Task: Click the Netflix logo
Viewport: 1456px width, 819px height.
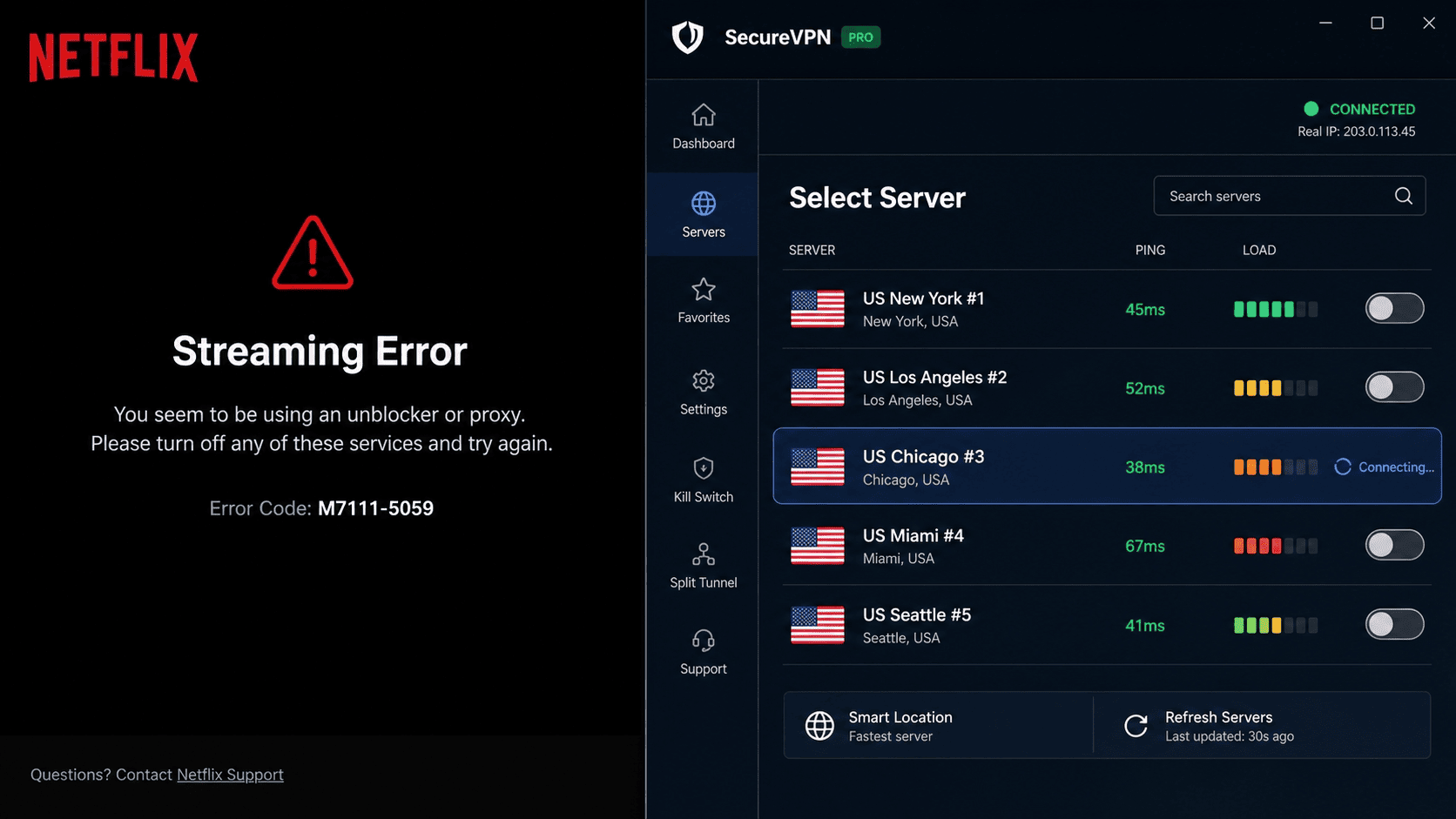Action: click(113, 57)
